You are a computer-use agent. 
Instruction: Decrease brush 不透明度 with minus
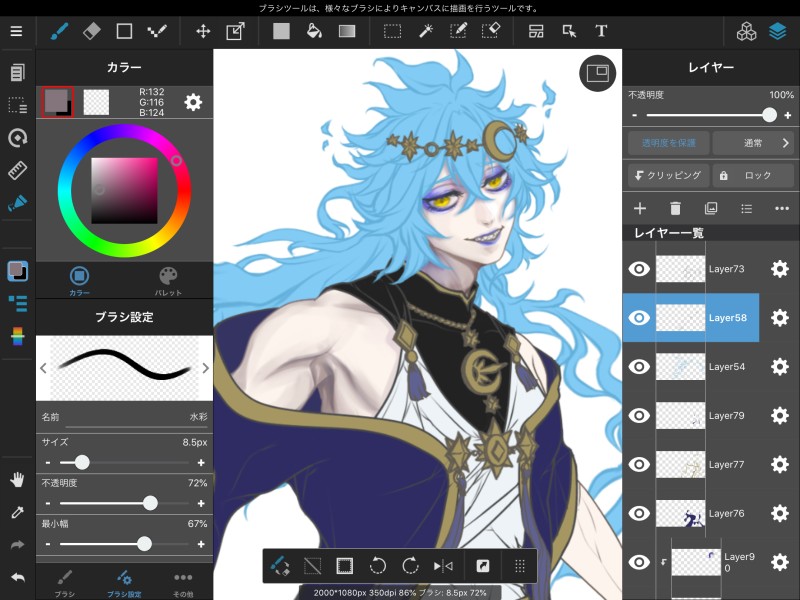[x=48, y=504]
